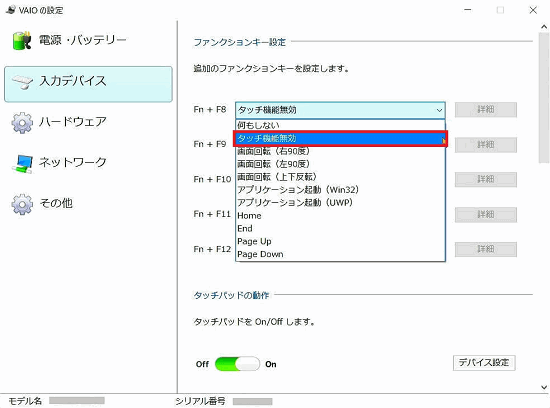Click the 詳細 button for Fn + F11

tap(486, 214)
